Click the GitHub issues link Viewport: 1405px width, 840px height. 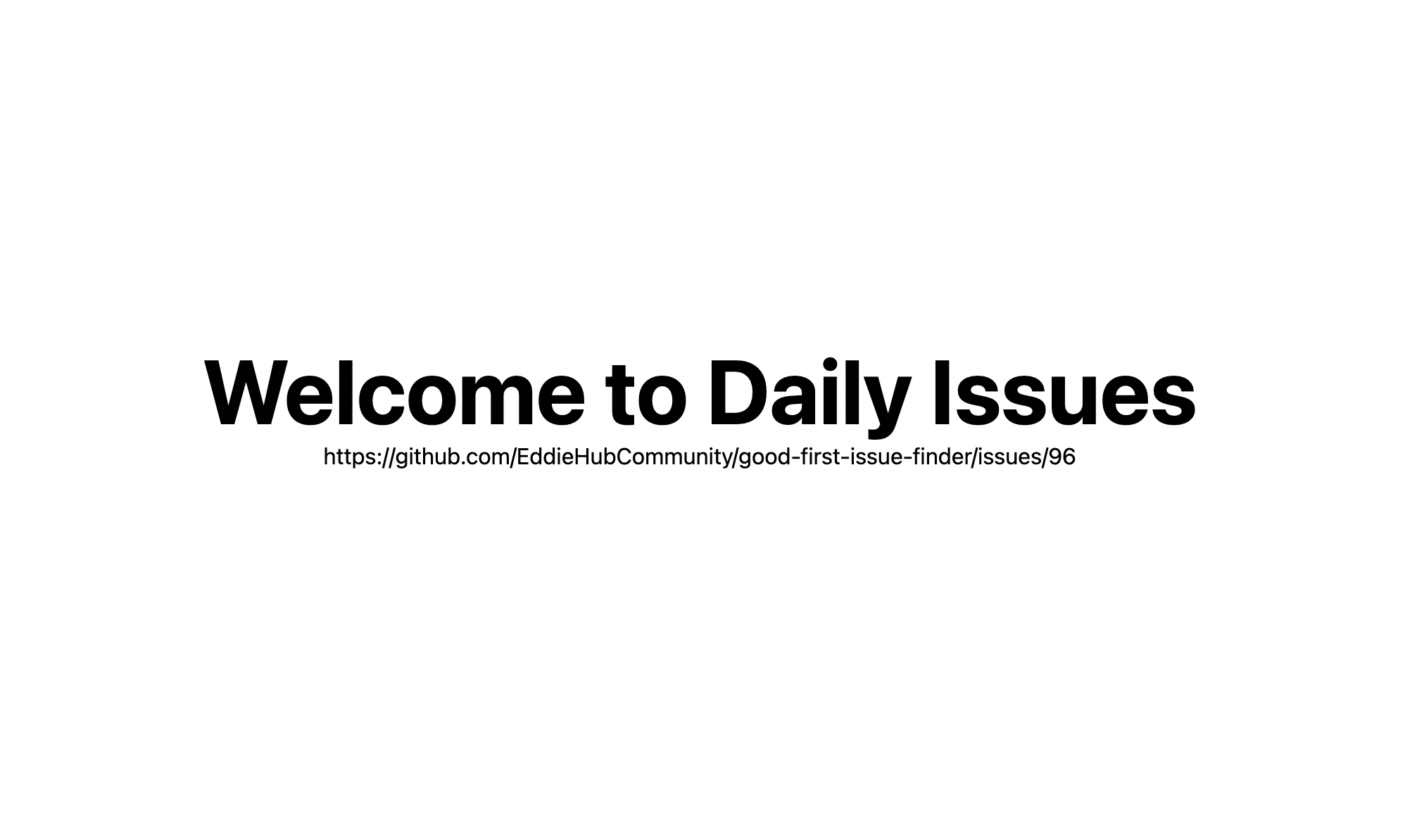pos(698,457)
